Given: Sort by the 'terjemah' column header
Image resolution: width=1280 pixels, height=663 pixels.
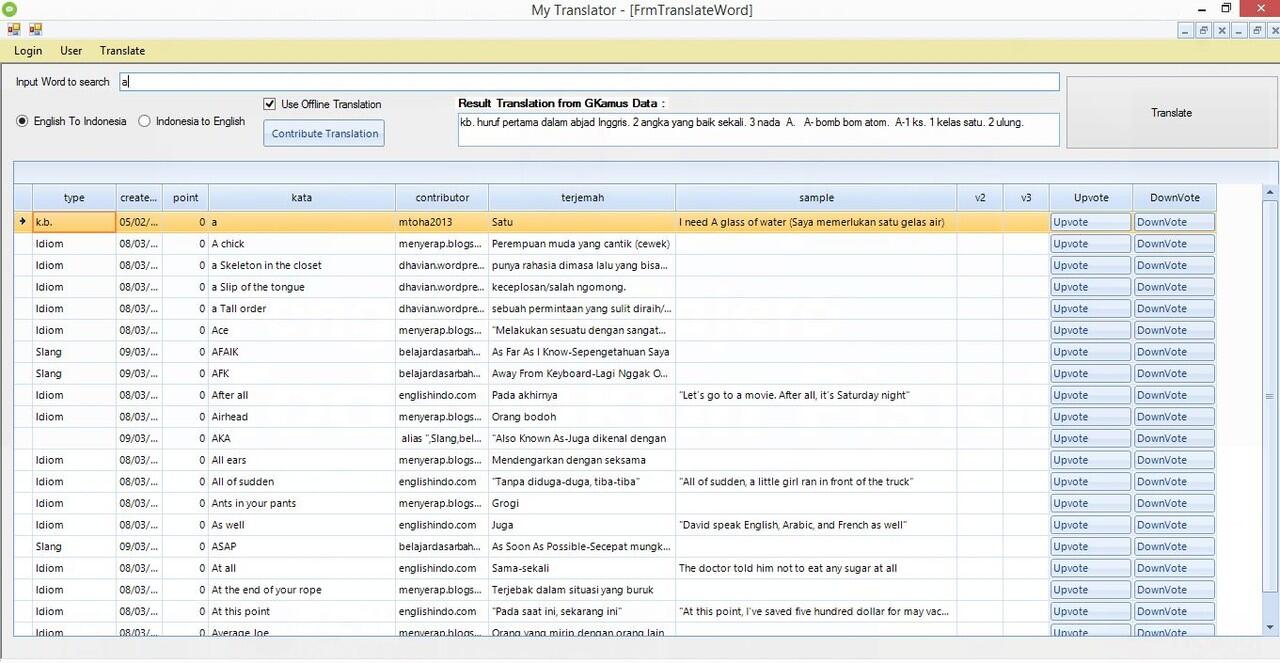Looking at the screenshot, I should click(x=581, y=198).
